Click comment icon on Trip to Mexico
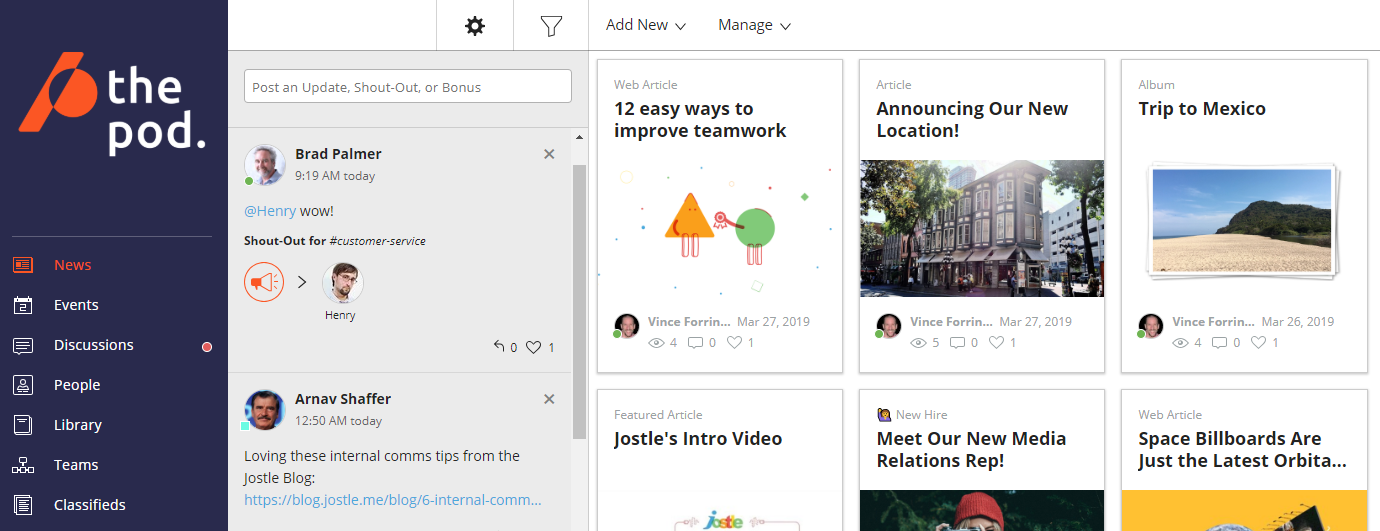 click(1219, 342)
